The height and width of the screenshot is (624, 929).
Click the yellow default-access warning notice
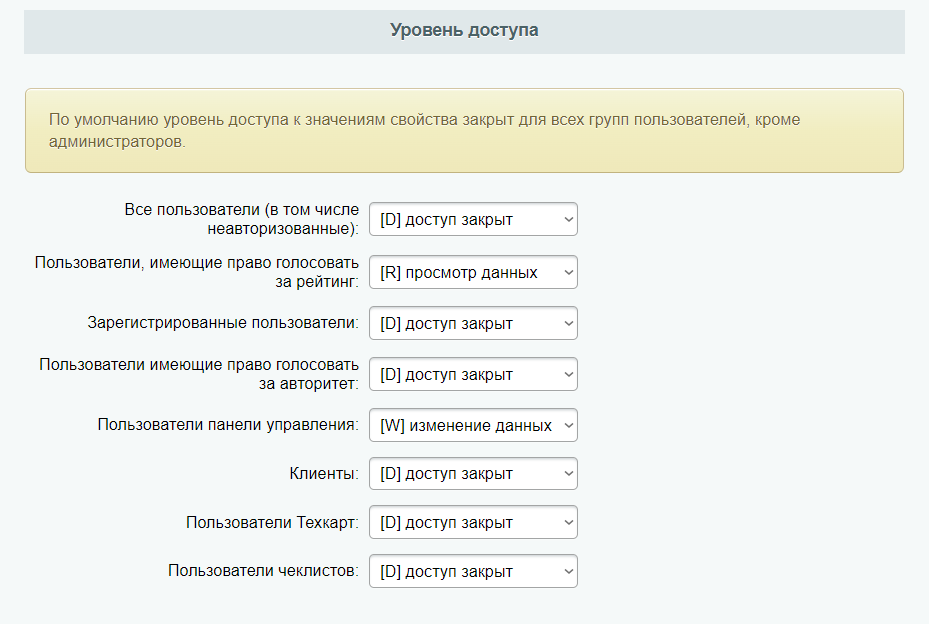[464, 129]
